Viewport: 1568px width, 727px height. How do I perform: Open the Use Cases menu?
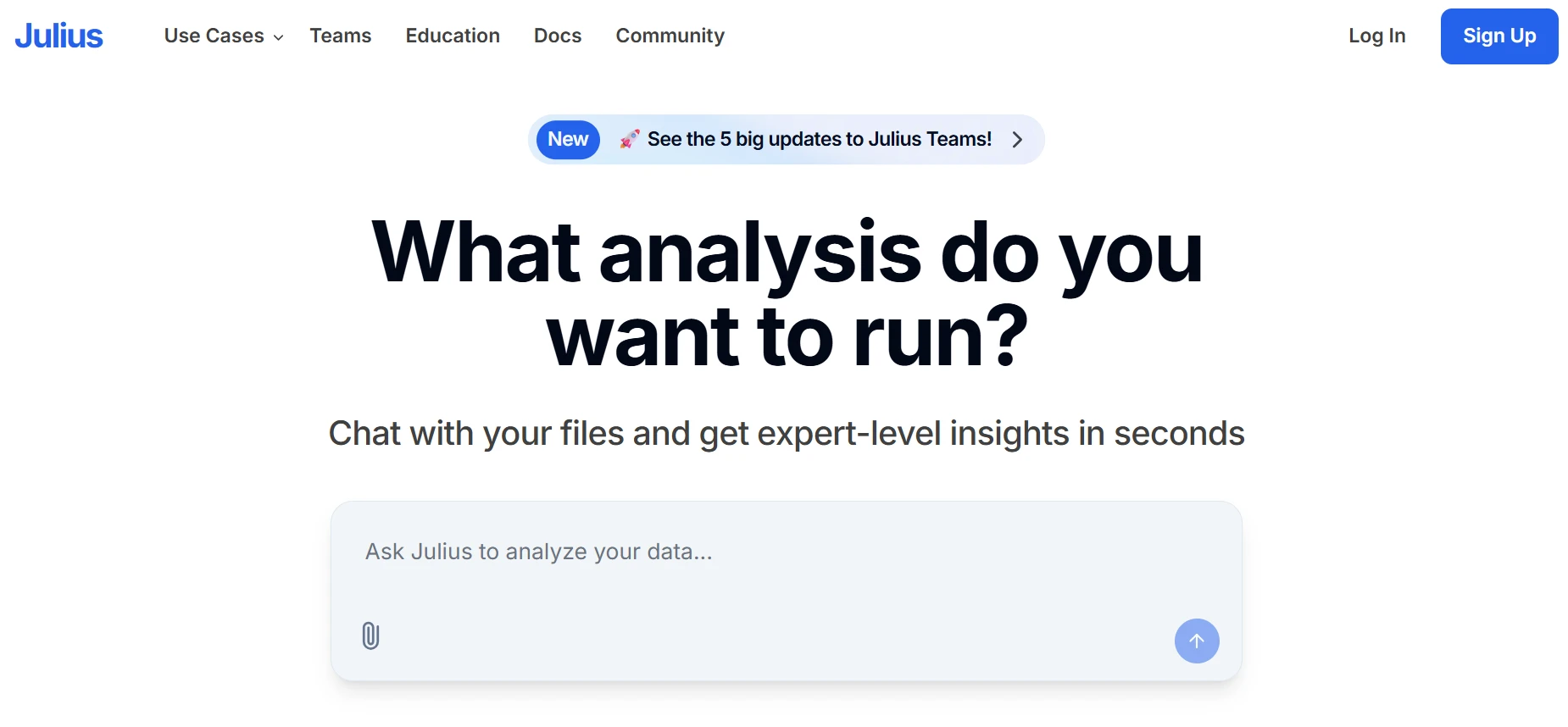click(x=214, y=36)
